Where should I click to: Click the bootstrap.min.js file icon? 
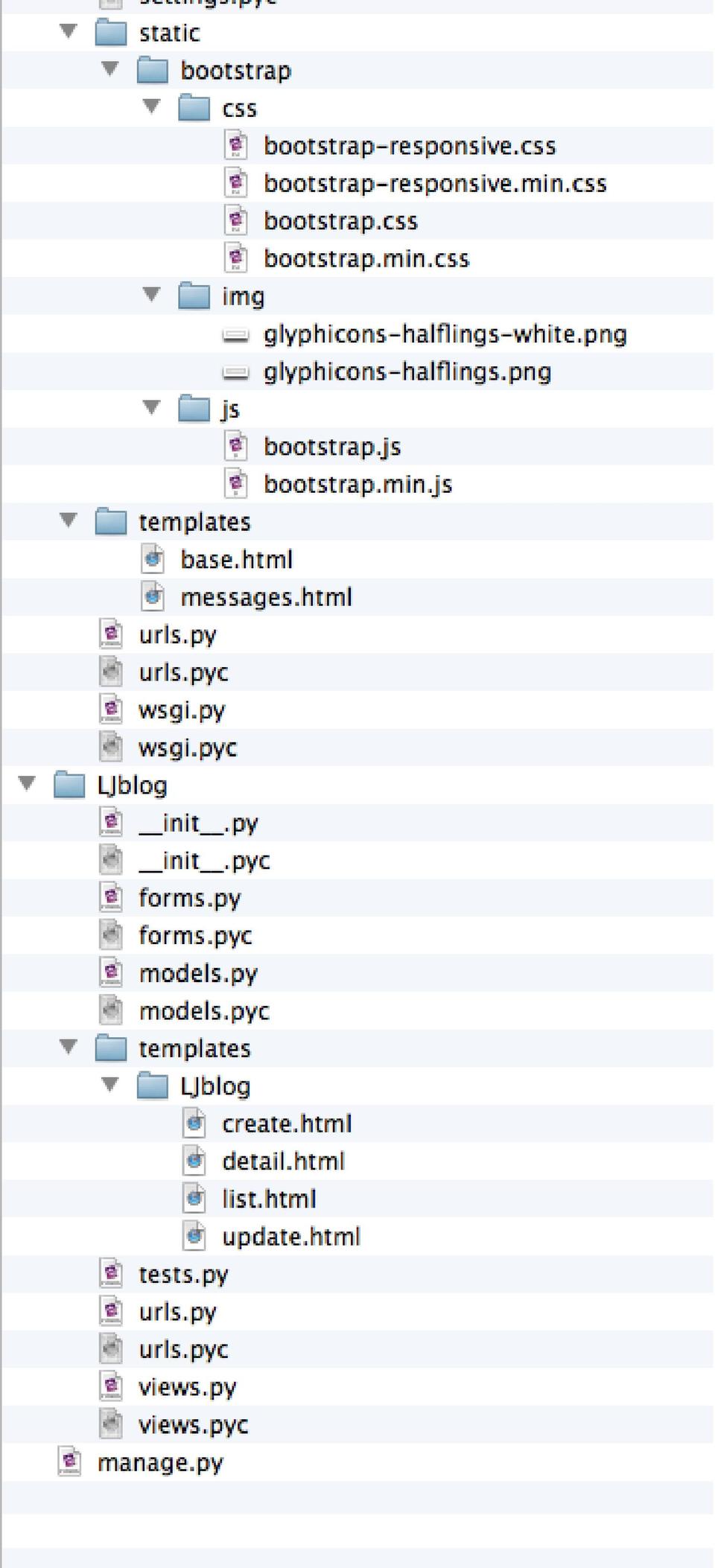point(236,485)
